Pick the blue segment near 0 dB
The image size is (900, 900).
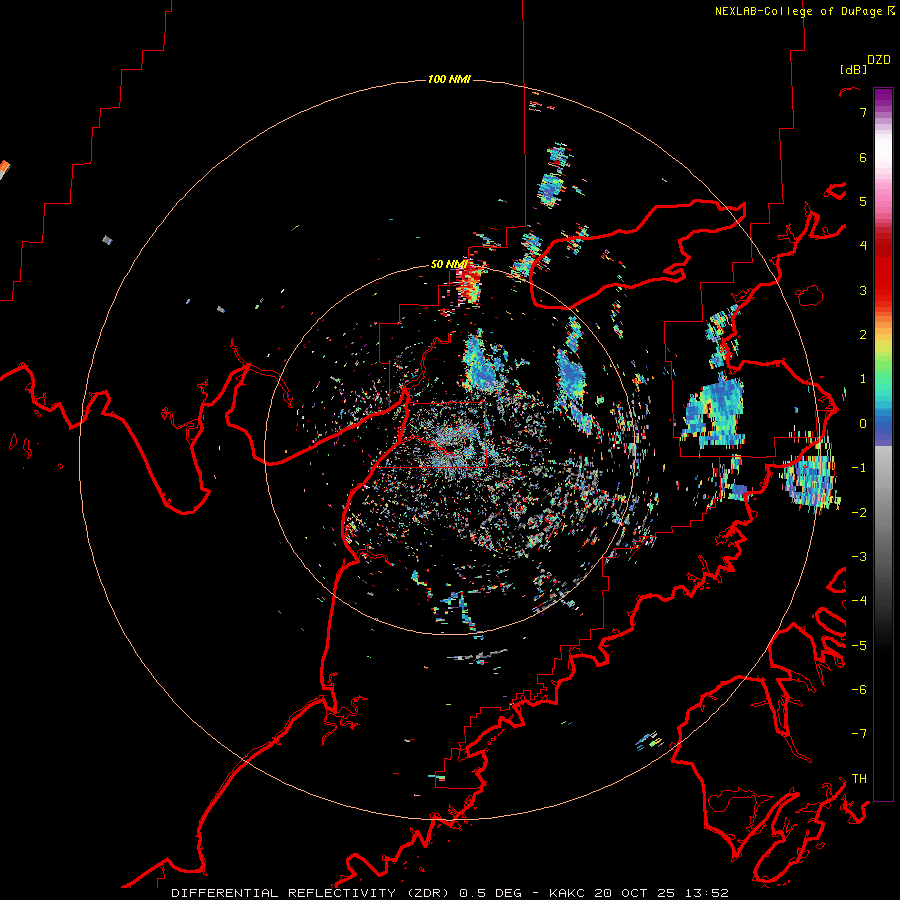[883, 425]
